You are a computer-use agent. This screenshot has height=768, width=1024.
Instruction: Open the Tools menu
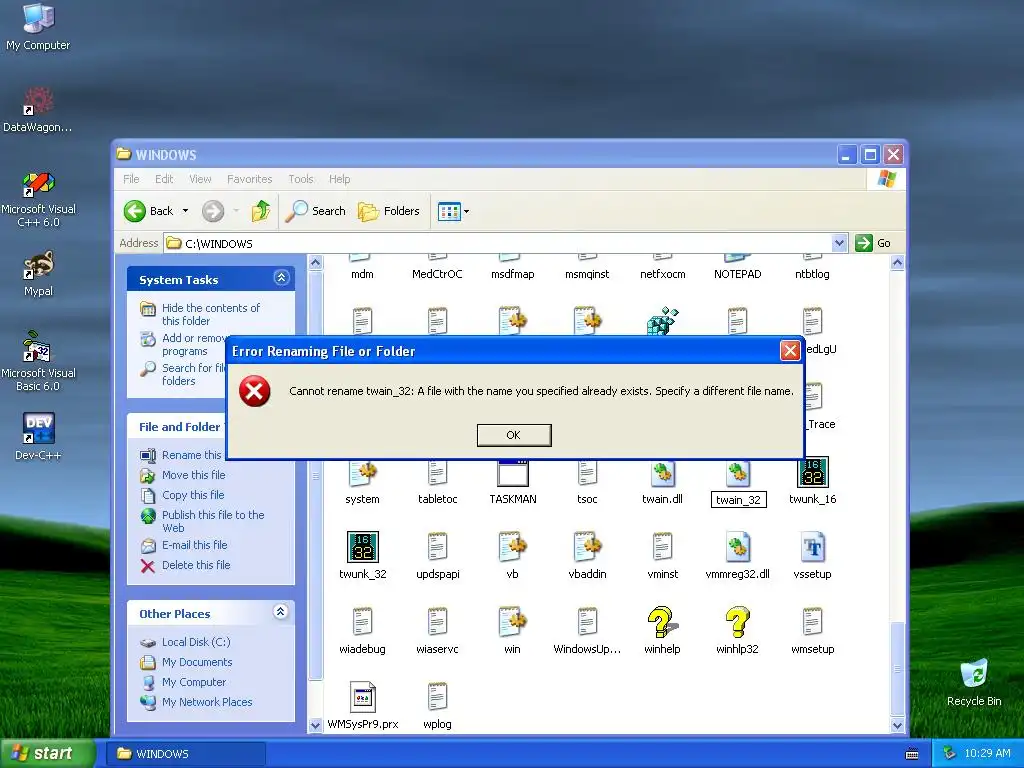click(301, 179)
